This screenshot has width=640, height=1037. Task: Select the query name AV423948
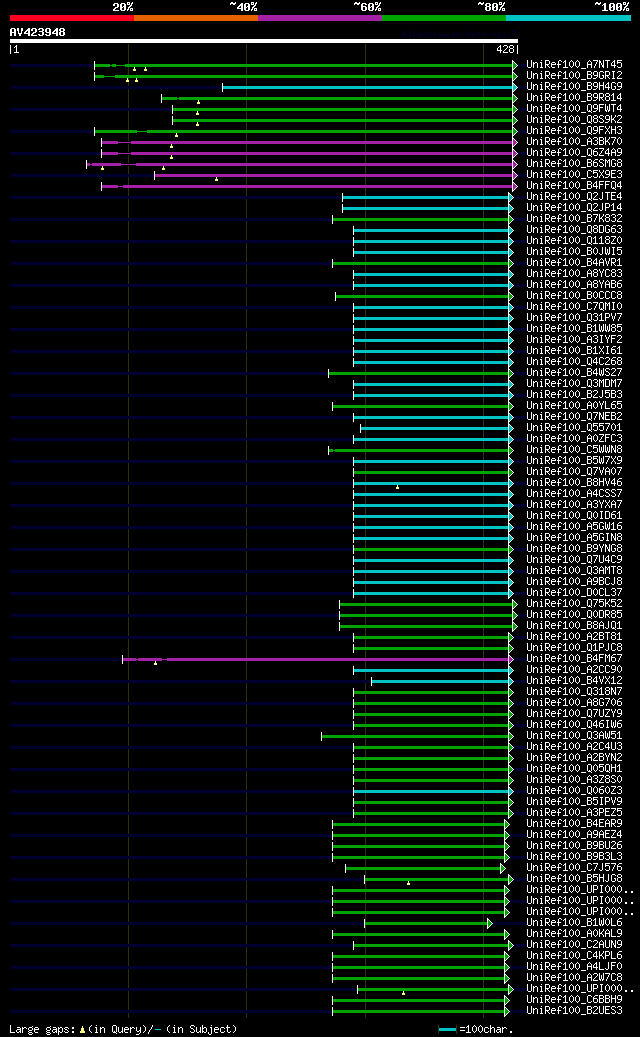38,32
